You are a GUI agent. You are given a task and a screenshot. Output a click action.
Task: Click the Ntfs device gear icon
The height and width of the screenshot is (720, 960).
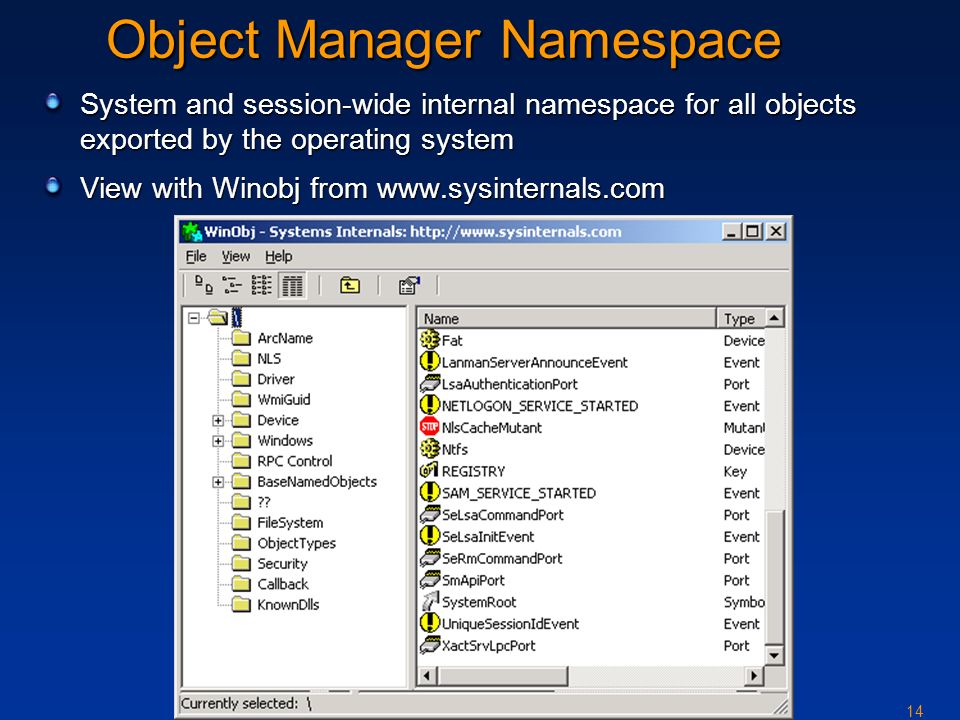coord(430,449)
